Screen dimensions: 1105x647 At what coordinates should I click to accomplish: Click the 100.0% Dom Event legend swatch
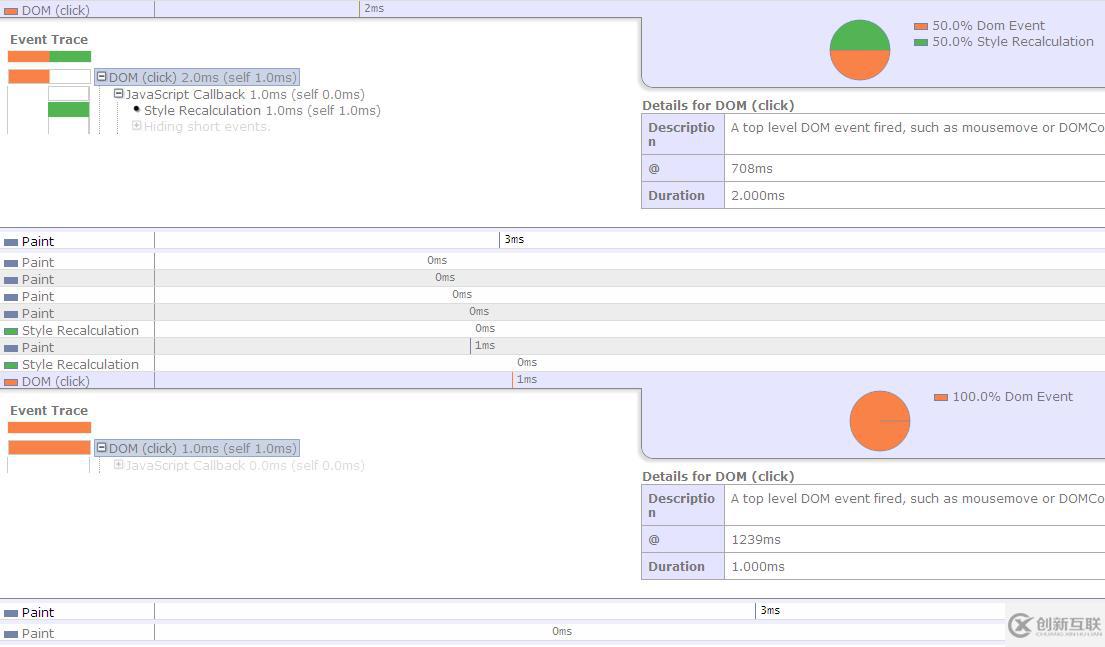click(940, 398)
